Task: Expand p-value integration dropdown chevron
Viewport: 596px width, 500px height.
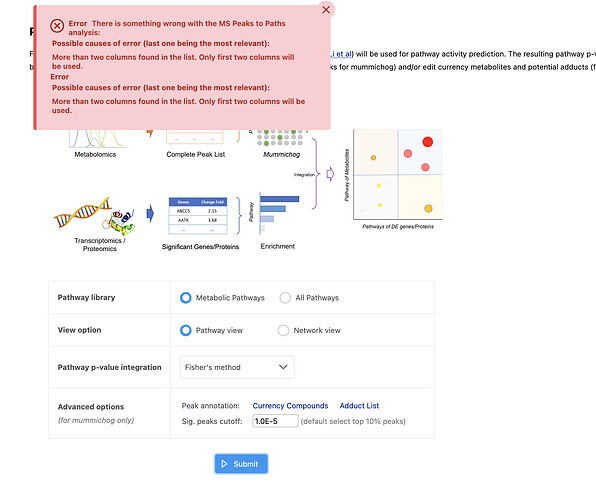Action: 283,367
